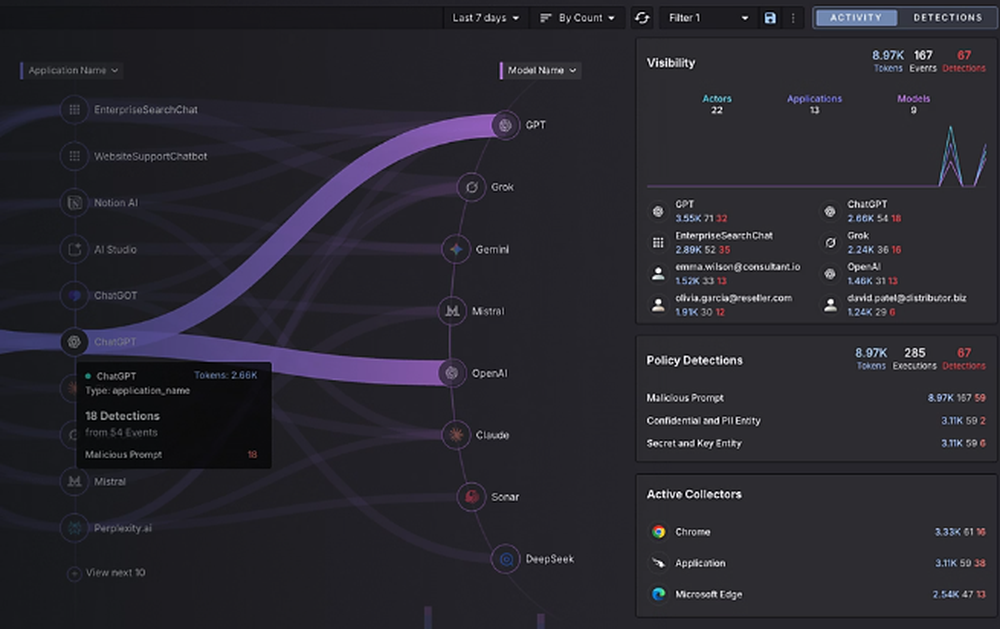The width and height of the screenshot is (1000, 629).
Task: Switch to the DETECTIONS view
Action: (946, 17)
